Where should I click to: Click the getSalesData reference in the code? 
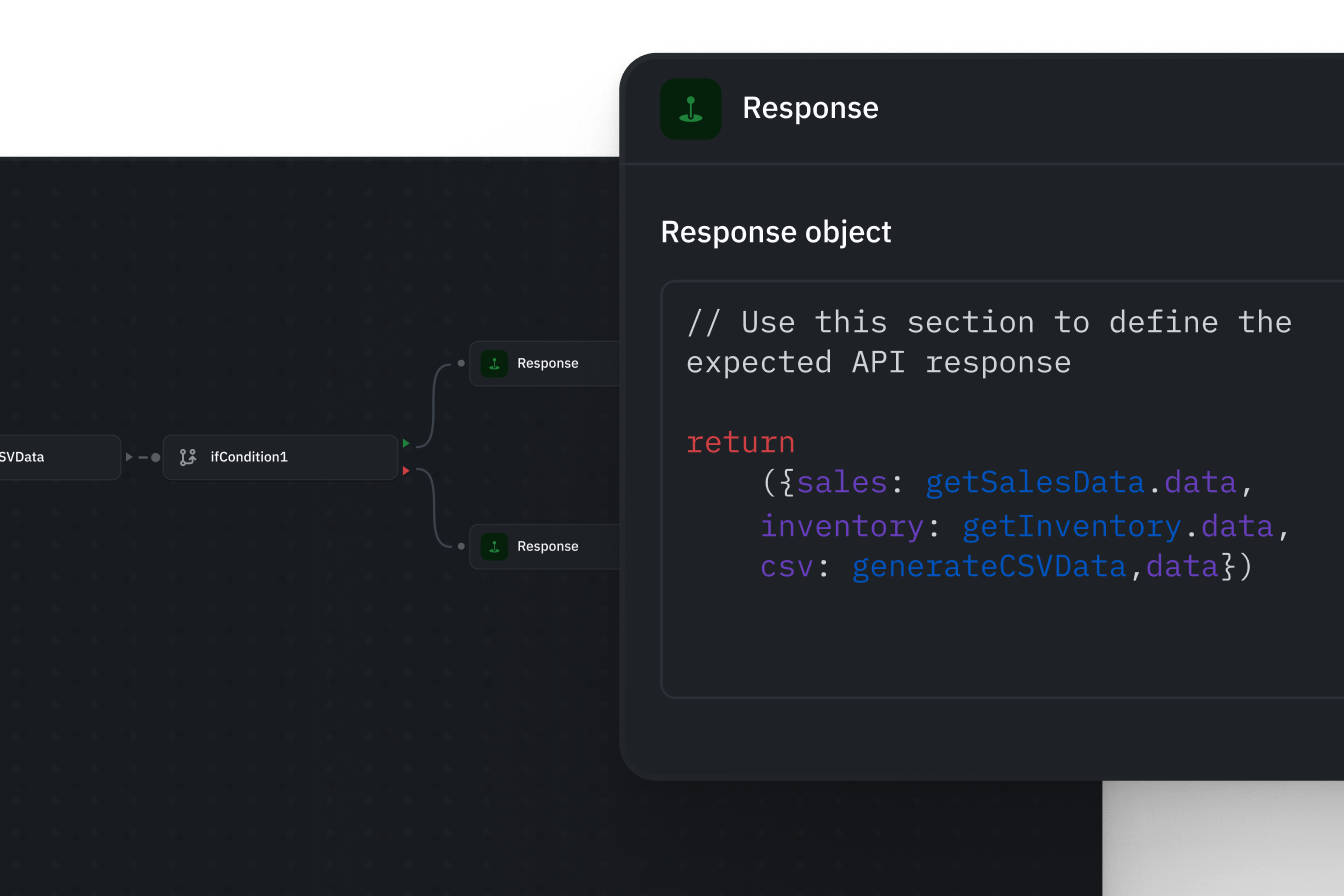(x=1034, y=482)
